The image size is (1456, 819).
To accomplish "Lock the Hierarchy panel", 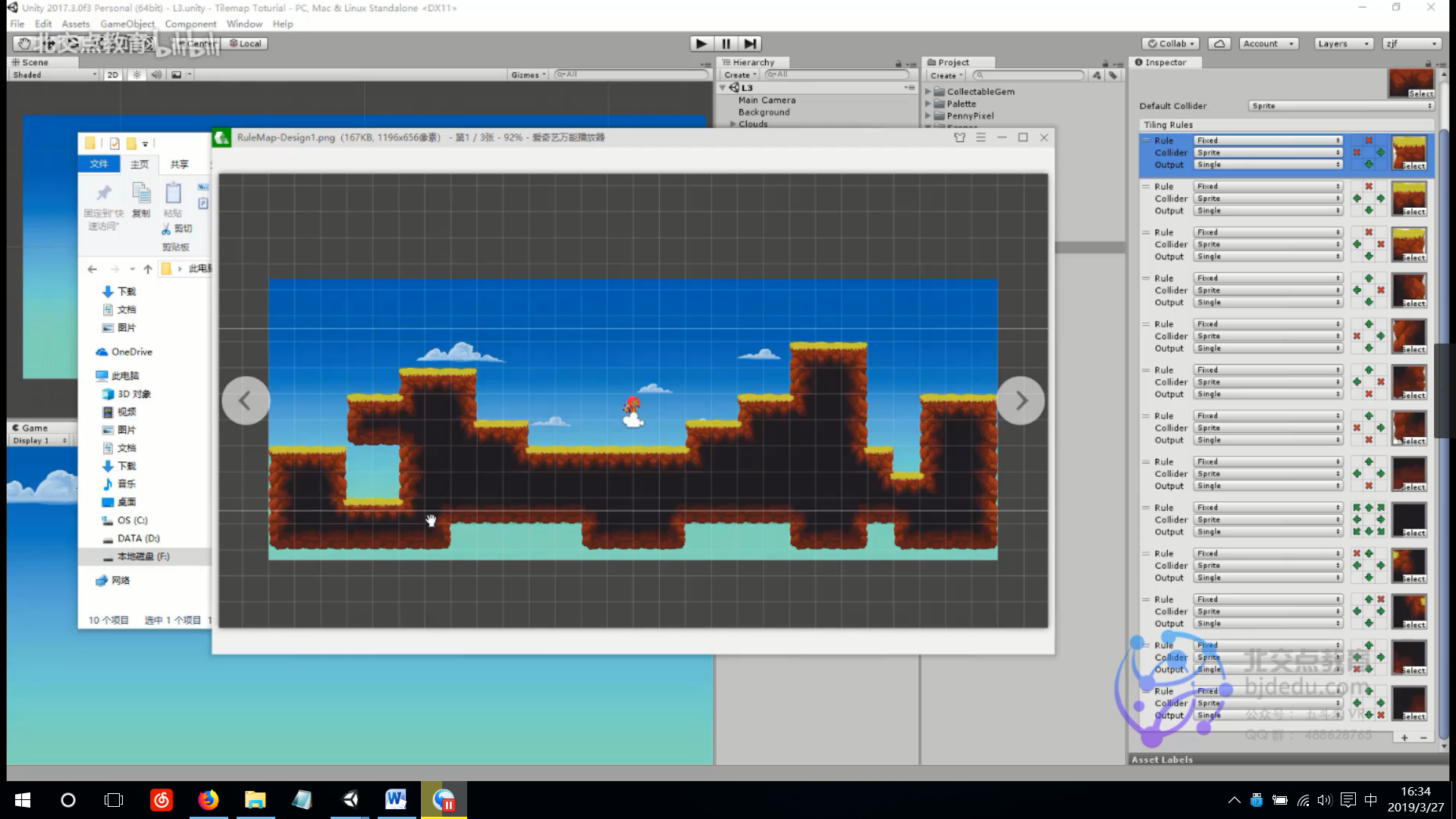I will [x=899, y=64].
